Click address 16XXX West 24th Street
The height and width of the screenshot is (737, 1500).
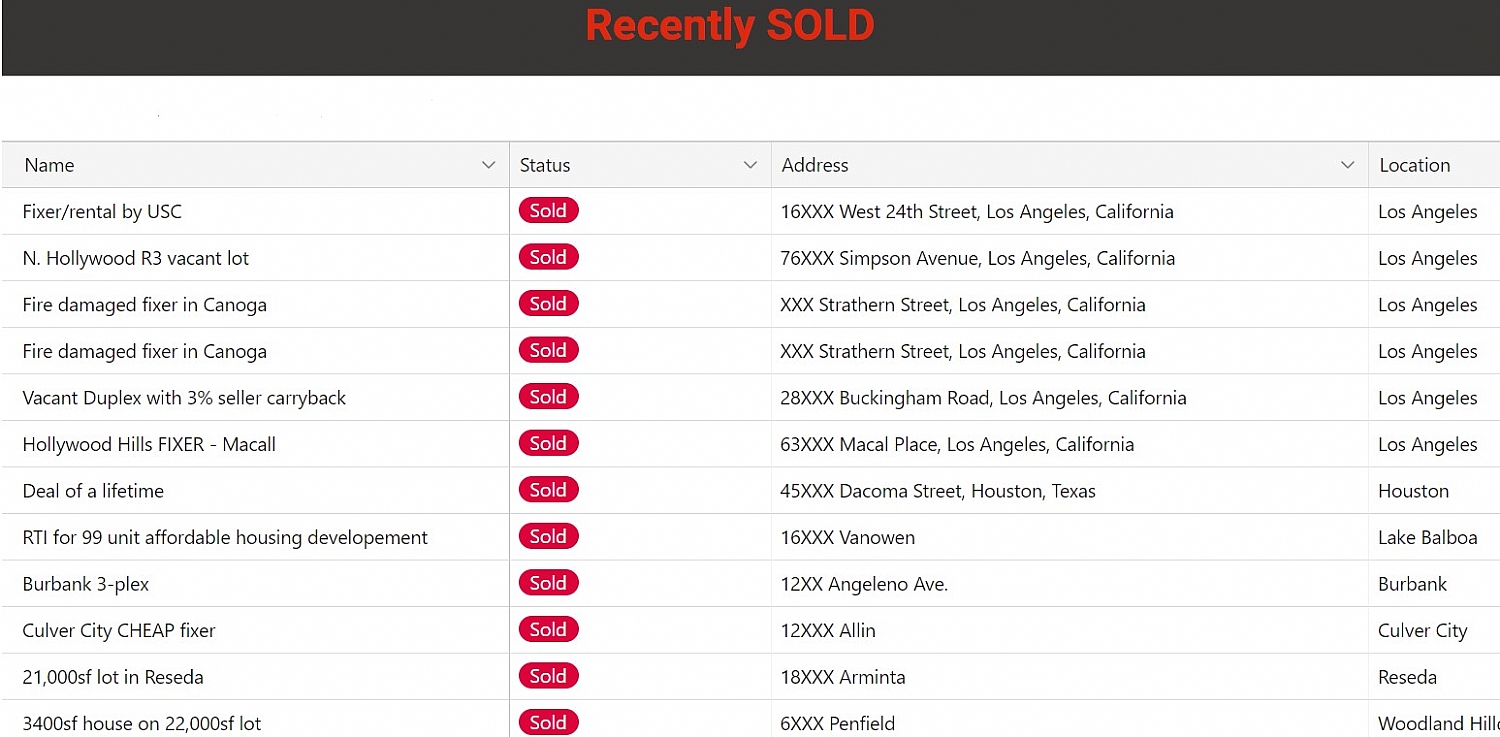click(976, 212)
